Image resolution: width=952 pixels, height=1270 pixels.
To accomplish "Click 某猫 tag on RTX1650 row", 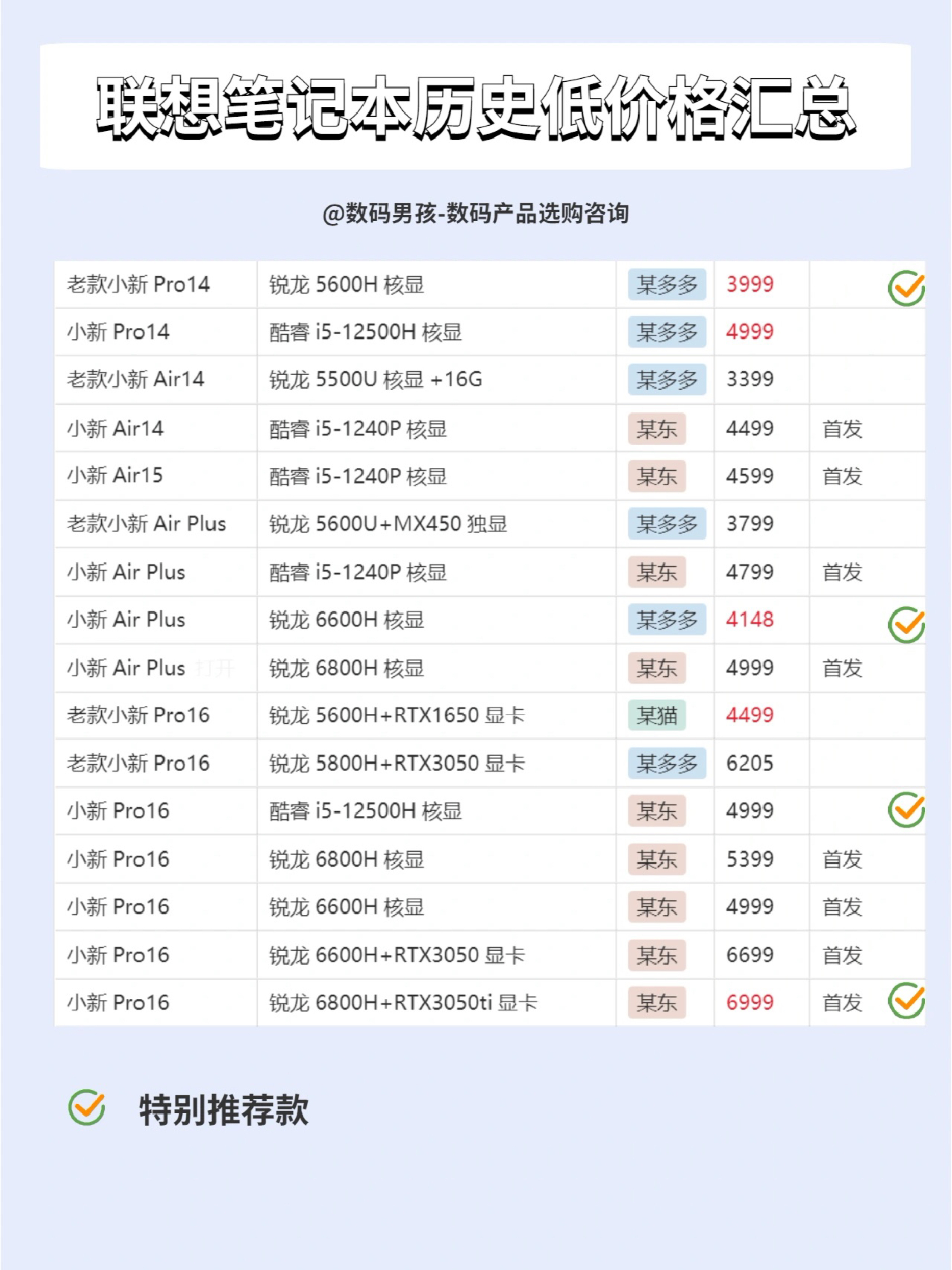I will click(656, 715).
